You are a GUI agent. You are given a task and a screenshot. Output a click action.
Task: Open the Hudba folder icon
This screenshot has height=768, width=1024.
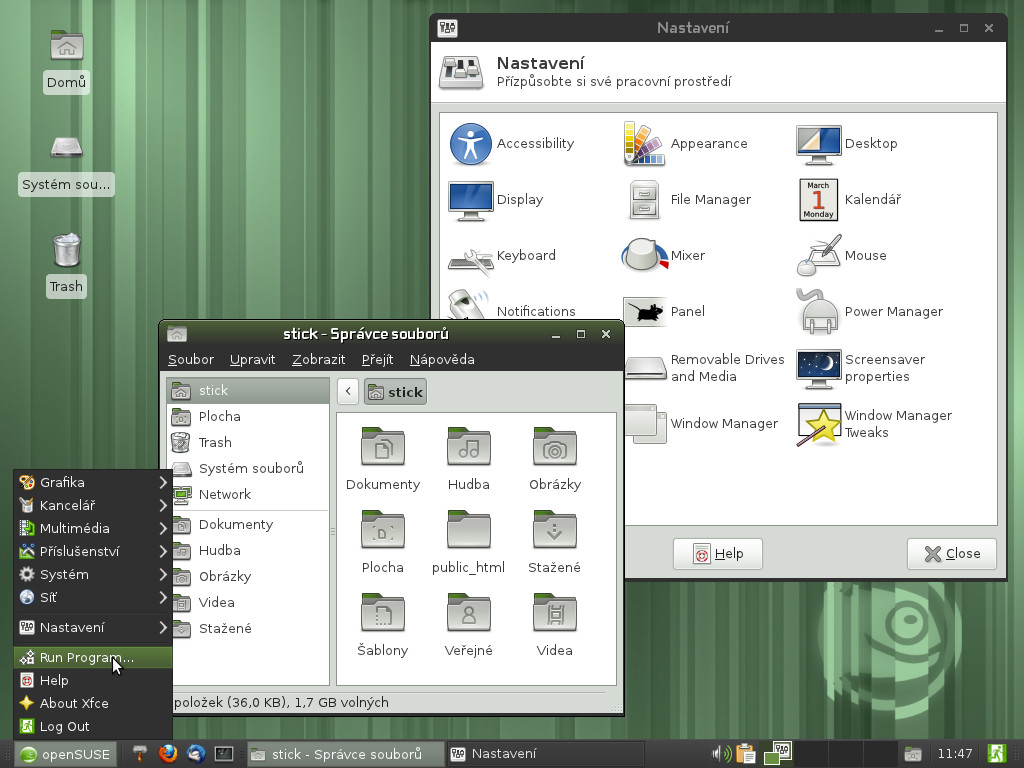click(468, 449)
